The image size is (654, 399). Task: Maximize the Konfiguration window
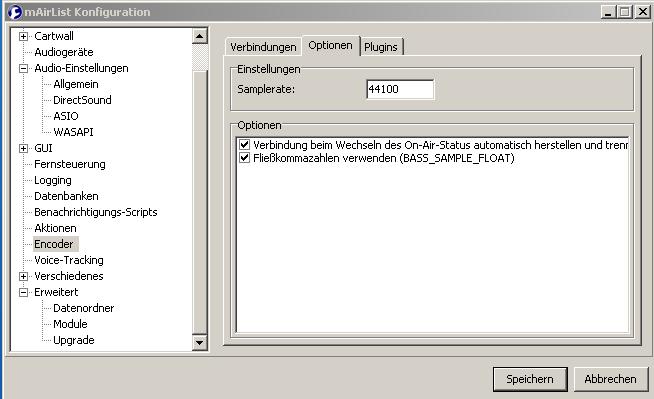click(x=625, y=12)
